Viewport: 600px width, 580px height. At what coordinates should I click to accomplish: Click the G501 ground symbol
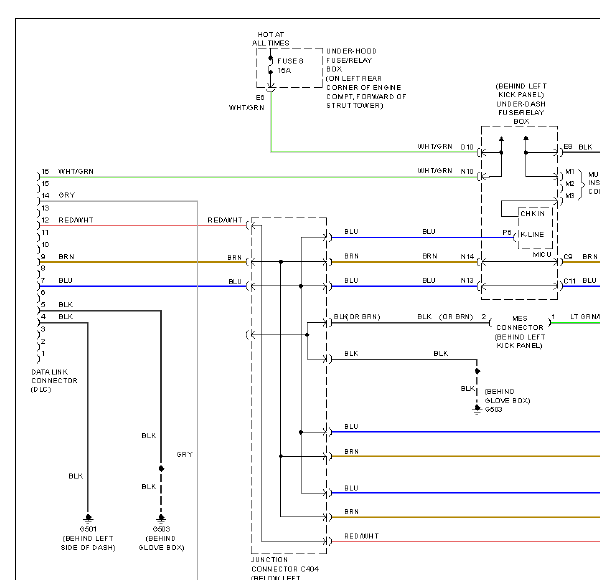click(x=88, y=518)
